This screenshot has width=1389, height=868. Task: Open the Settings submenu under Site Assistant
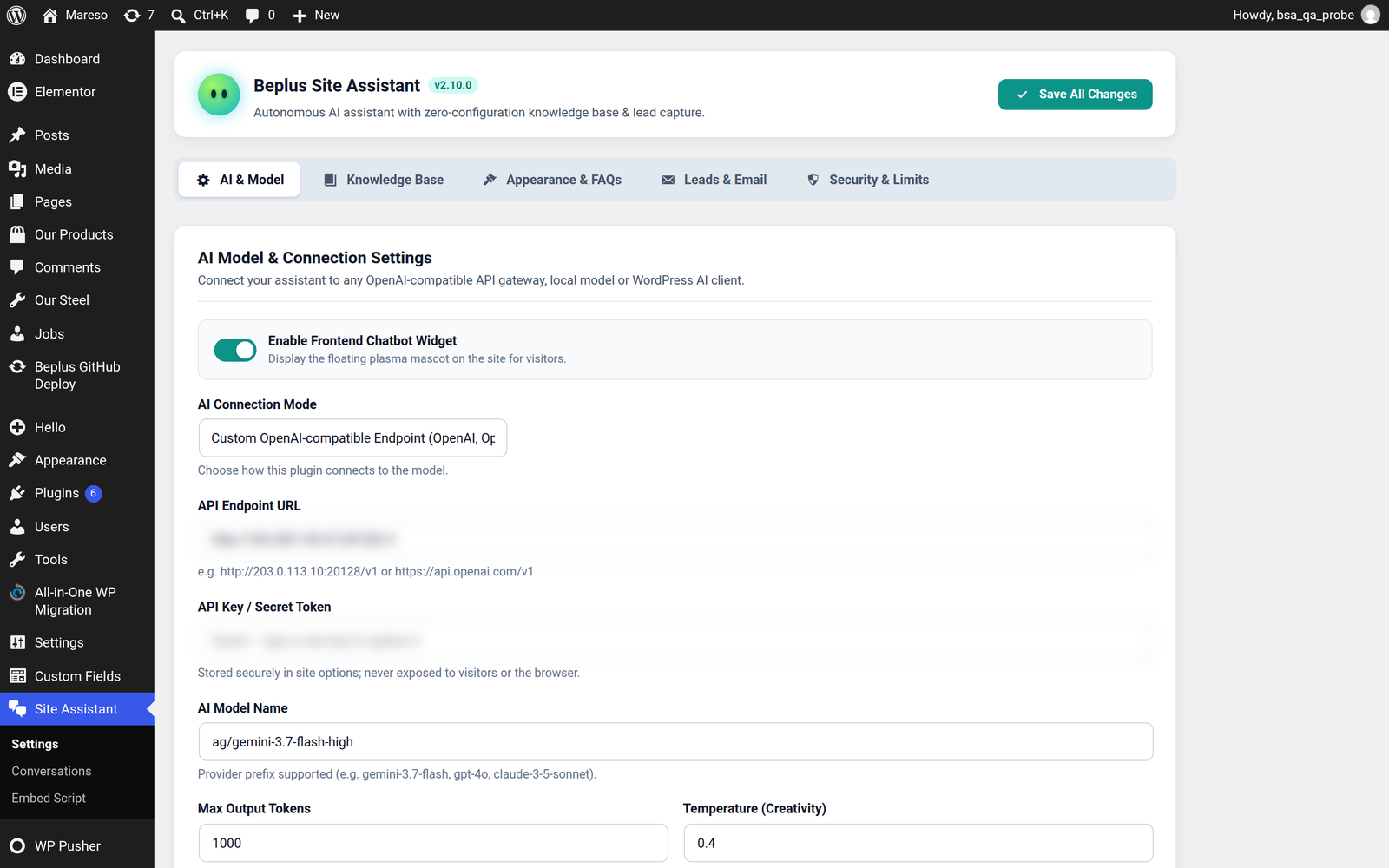coord(35,745)
